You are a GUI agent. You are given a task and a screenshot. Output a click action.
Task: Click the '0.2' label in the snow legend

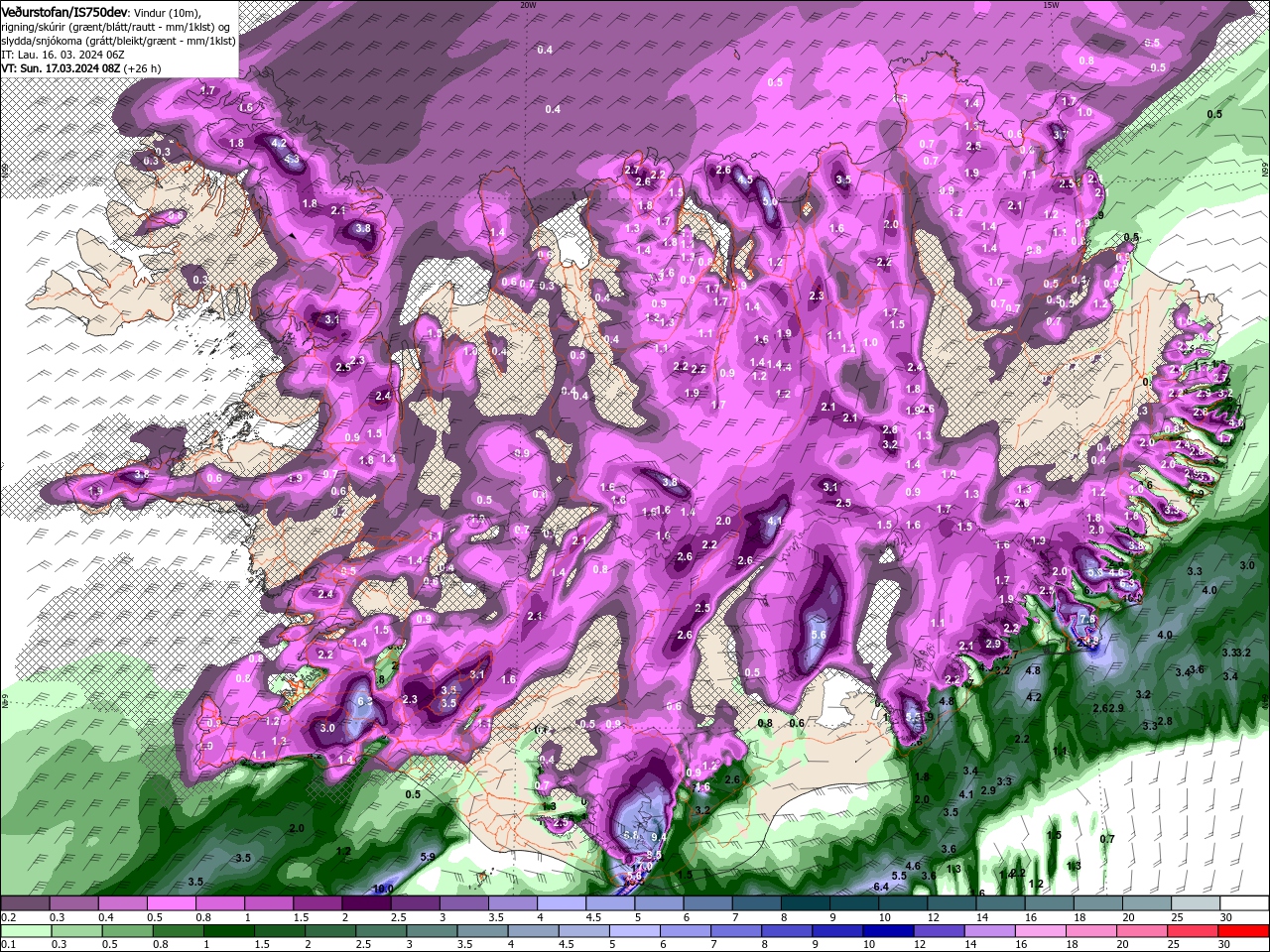[x=7, y=917]
